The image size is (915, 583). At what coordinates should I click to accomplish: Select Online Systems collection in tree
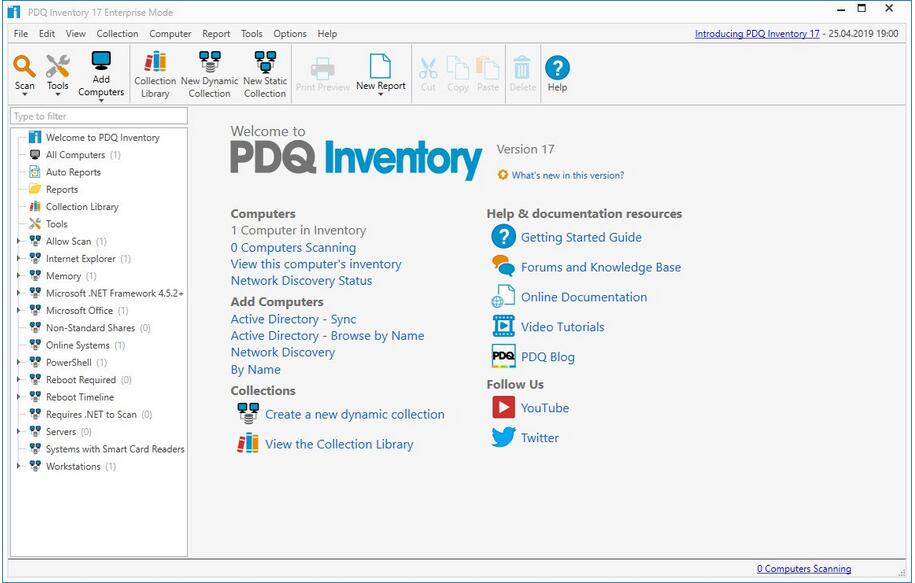78,345
